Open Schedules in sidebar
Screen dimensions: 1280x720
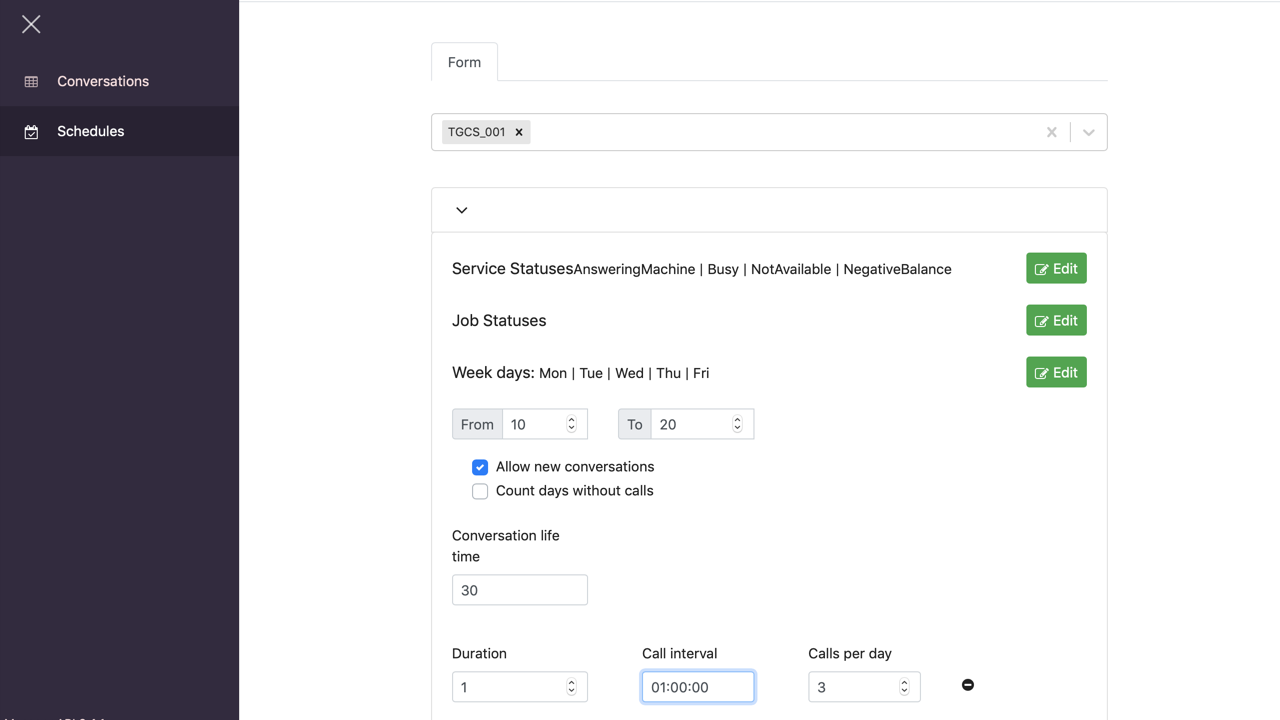[91, 132]
